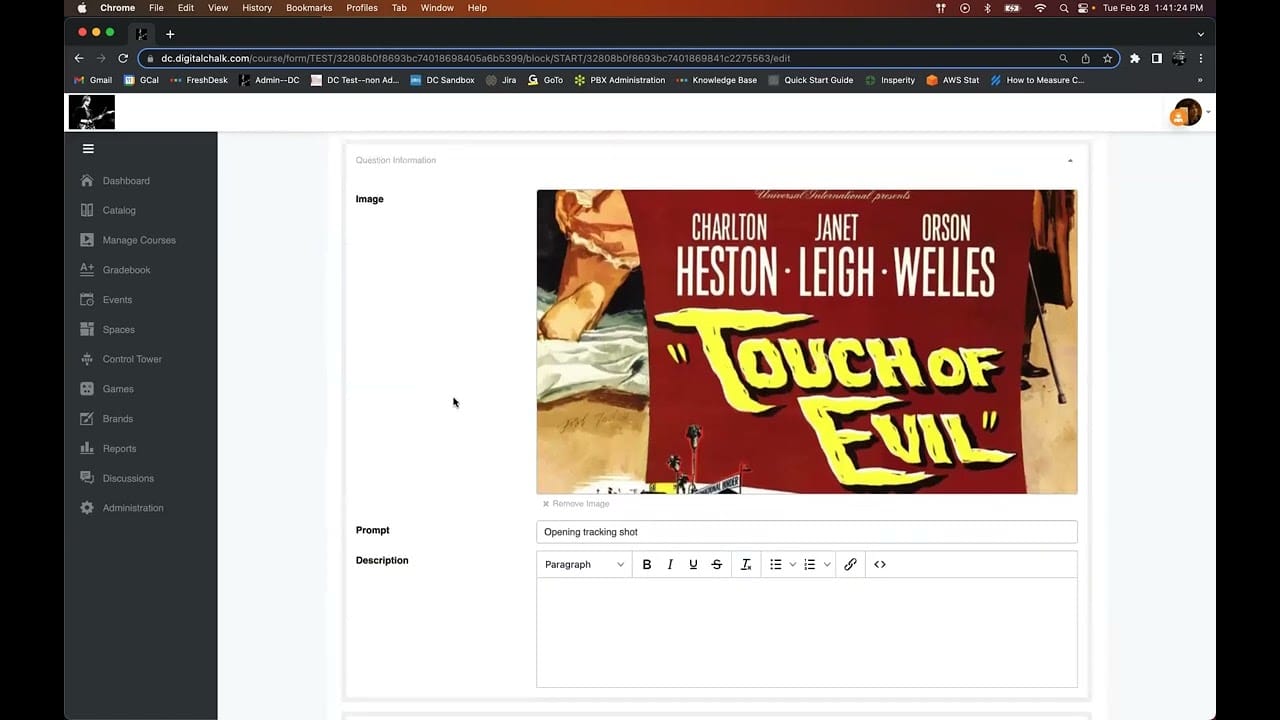The height and width of the screenshot is (720, 1280).
Task: Reload the page
Action: point(123,58)
